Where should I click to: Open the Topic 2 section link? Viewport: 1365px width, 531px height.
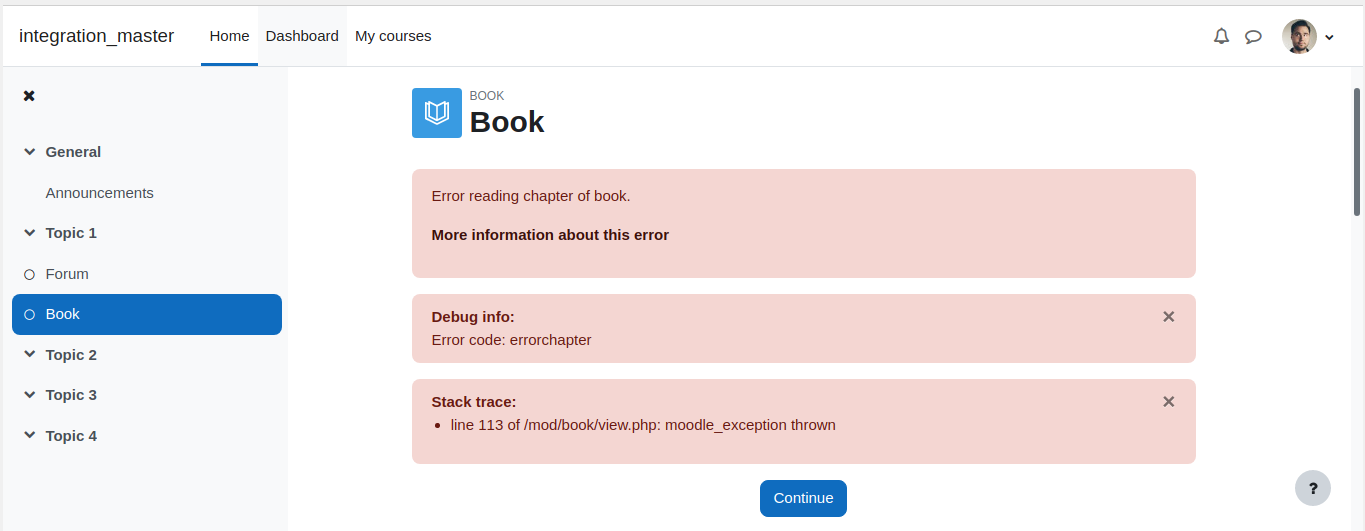tap(71, 355)
